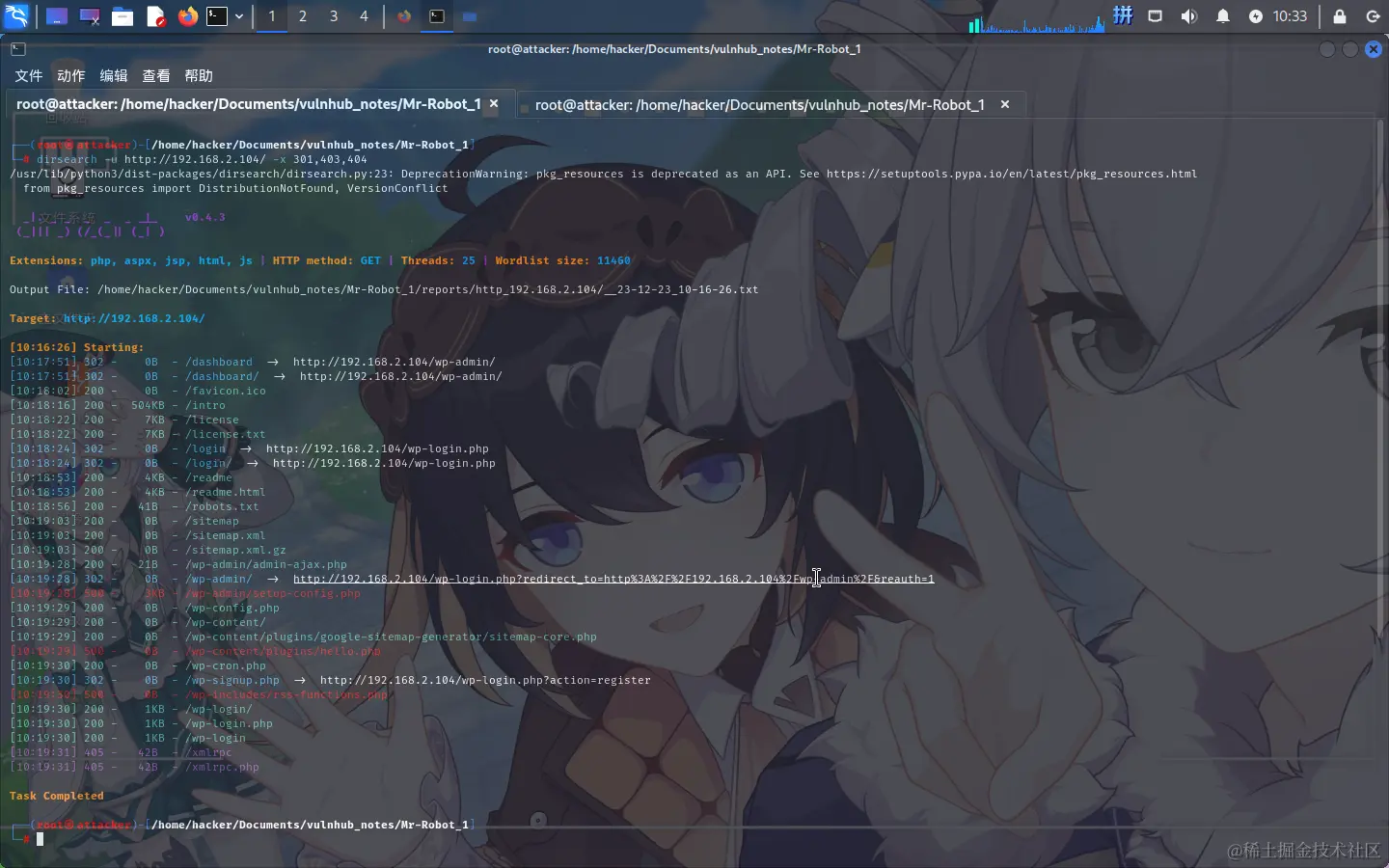The width and height of the screenshot is (1389, 868).
Task: Click the sitemap-core.php plugin result line
Action: pyautogui.click(x=303, y=637)
